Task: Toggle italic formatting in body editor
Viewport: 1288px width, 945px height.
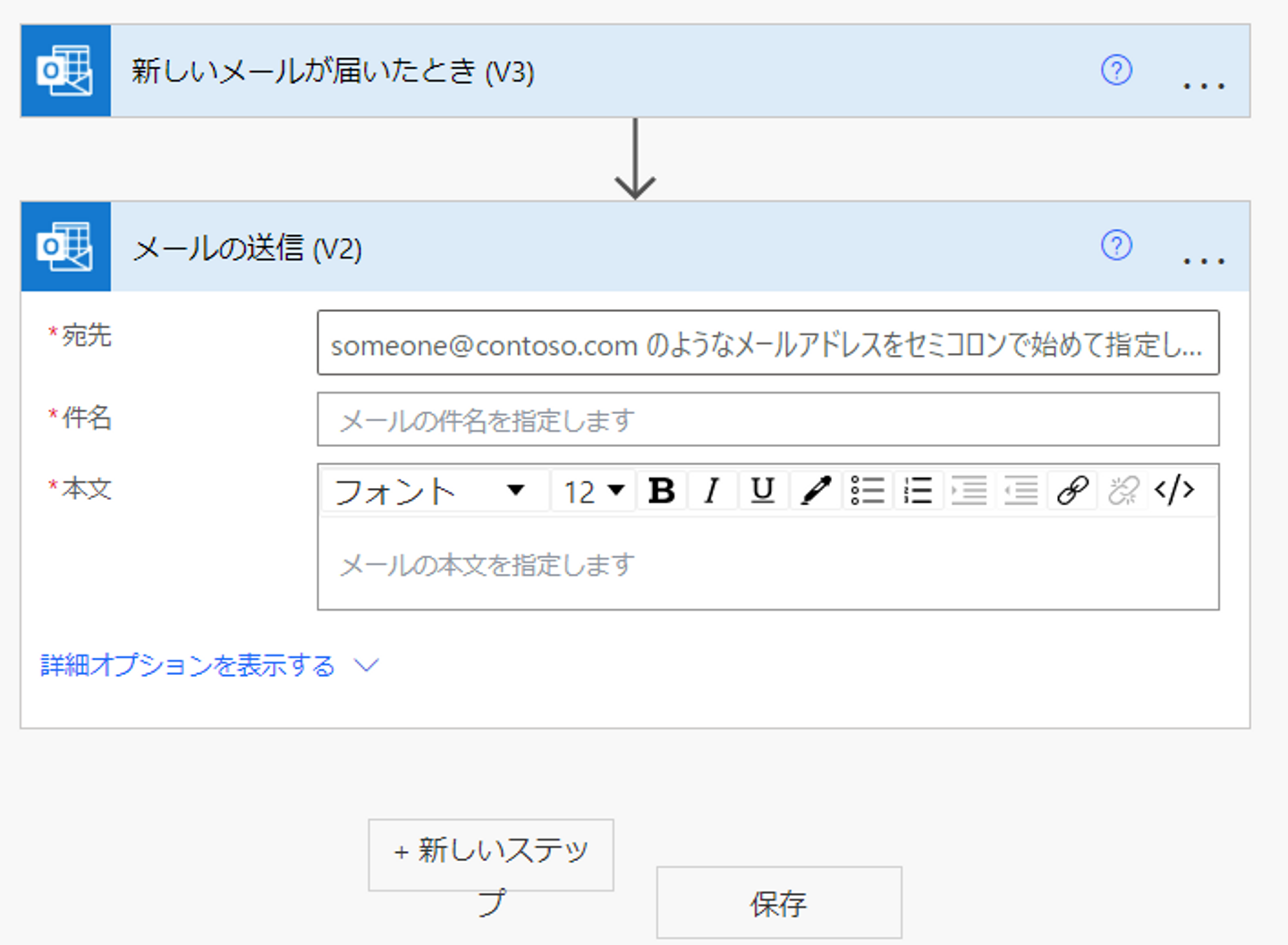Action: (712, 490)
